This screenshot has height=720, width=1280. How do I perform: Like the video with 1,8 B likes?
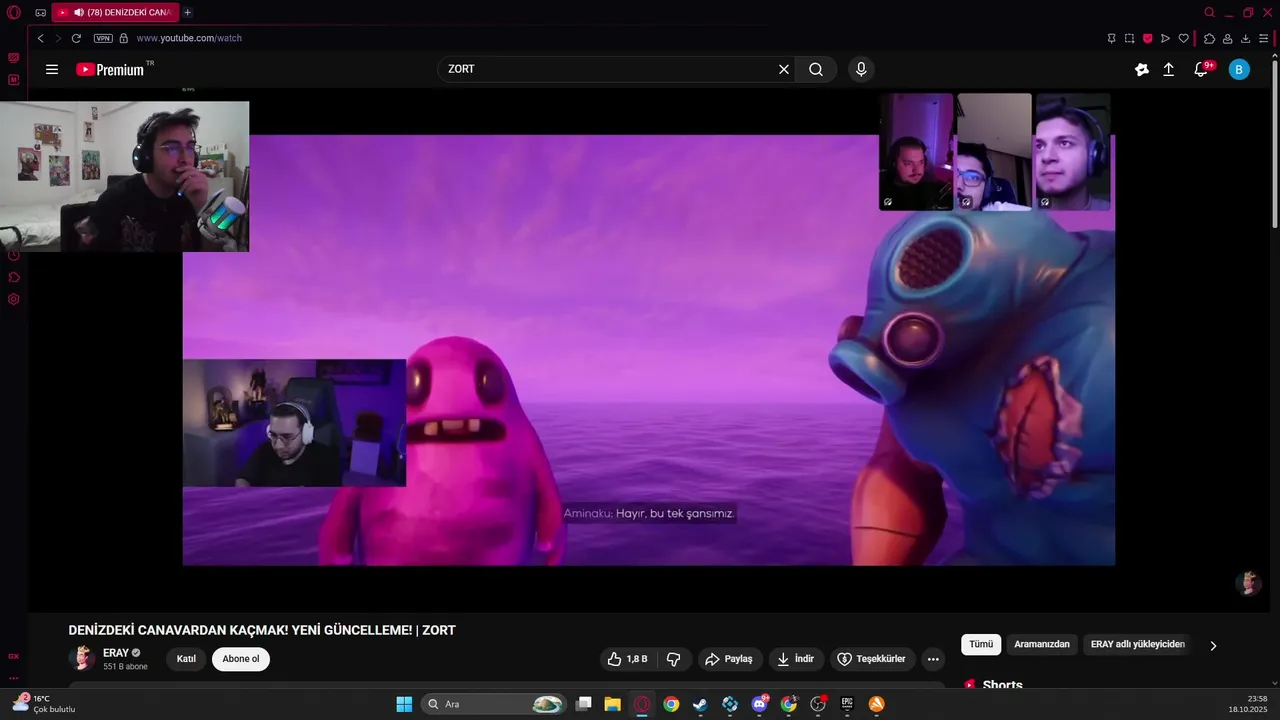click(627, 659)
